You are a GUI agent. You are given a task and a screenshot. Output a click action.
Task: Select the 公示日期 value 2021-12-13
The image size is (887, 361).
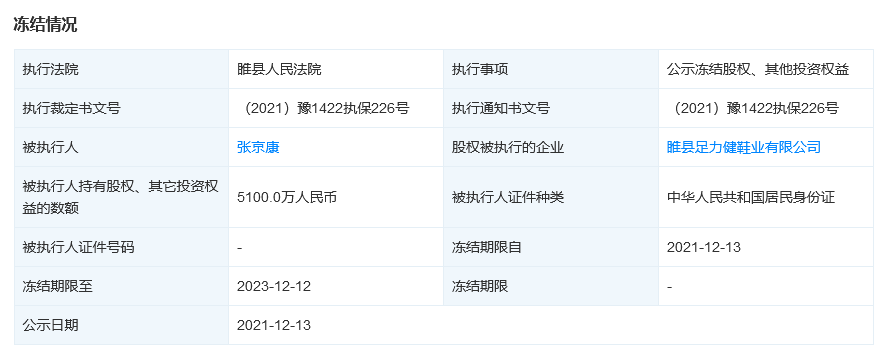[274, 325]
